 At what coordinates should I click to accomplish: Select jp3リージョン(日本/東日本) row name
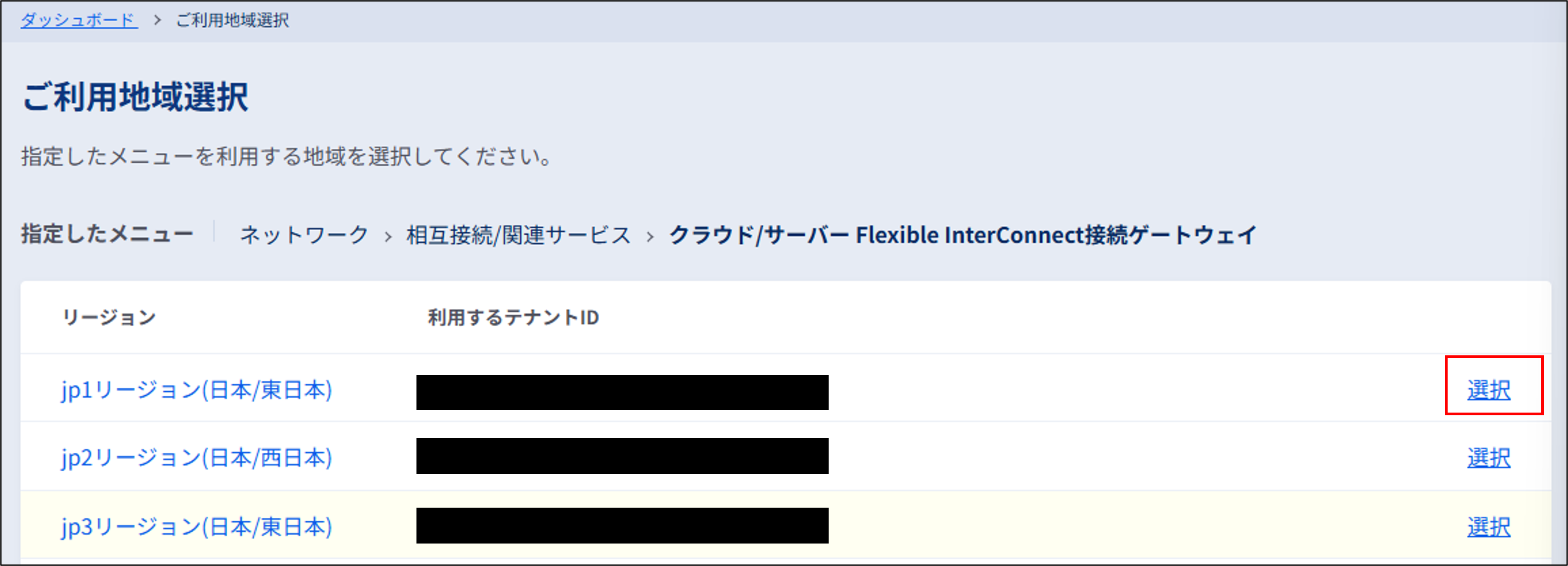(x=197, y=527)
